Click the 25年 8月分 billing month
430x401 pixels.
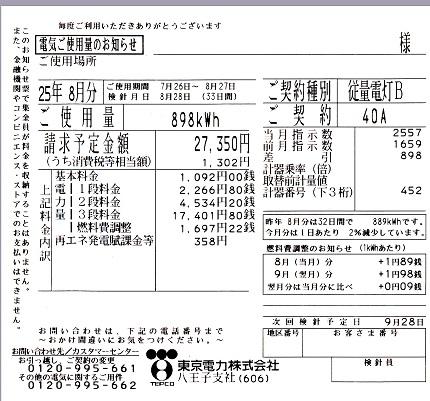click(68, 92)
